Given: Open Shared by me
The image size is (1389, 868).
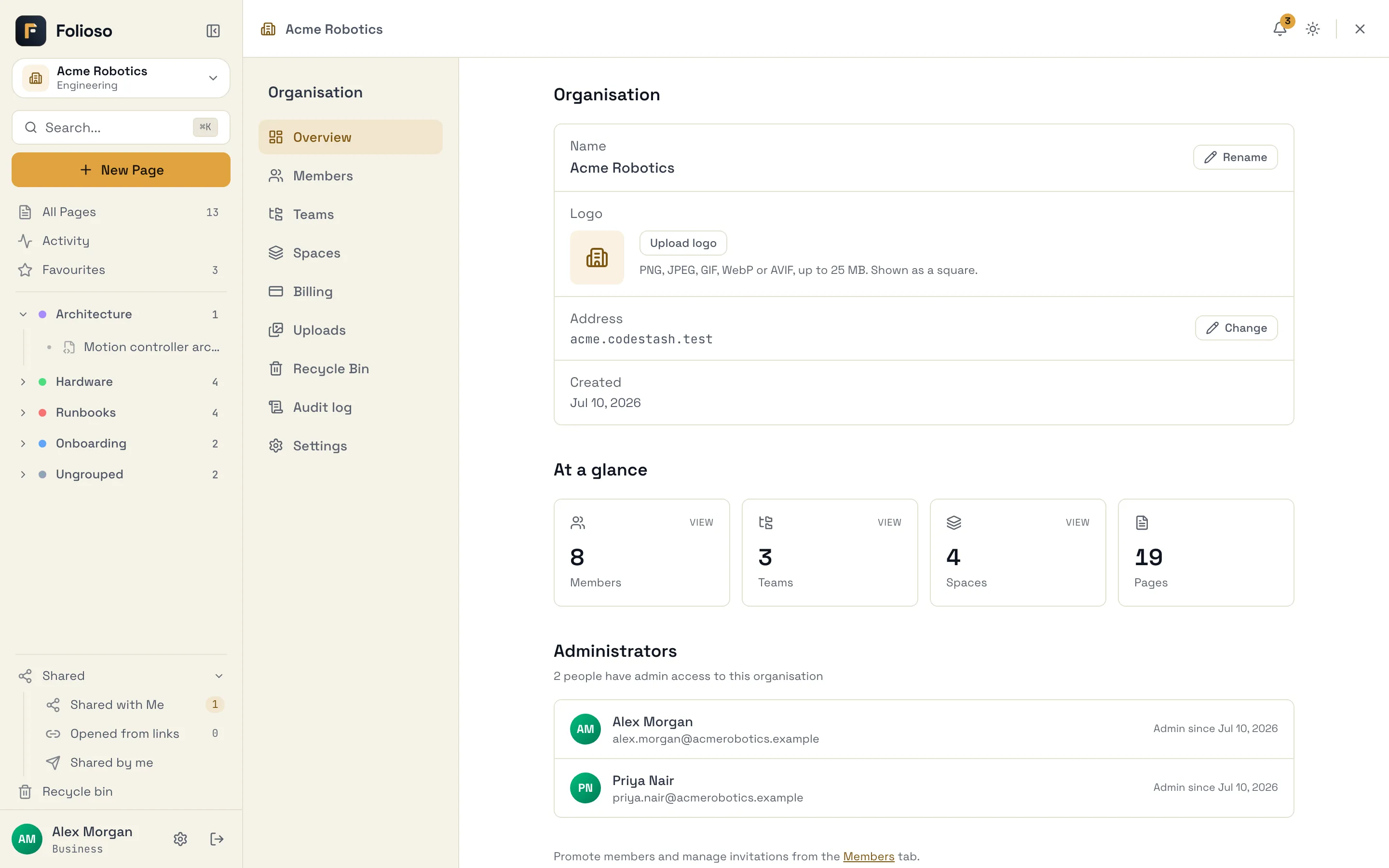Looking at the screenshot, I should click(x=136, y=762).
